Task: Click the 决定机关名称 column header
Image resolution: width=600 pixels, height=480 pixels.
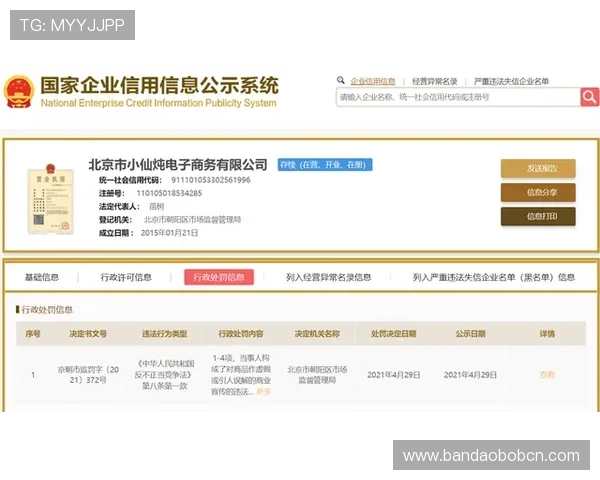Action: 317,334
